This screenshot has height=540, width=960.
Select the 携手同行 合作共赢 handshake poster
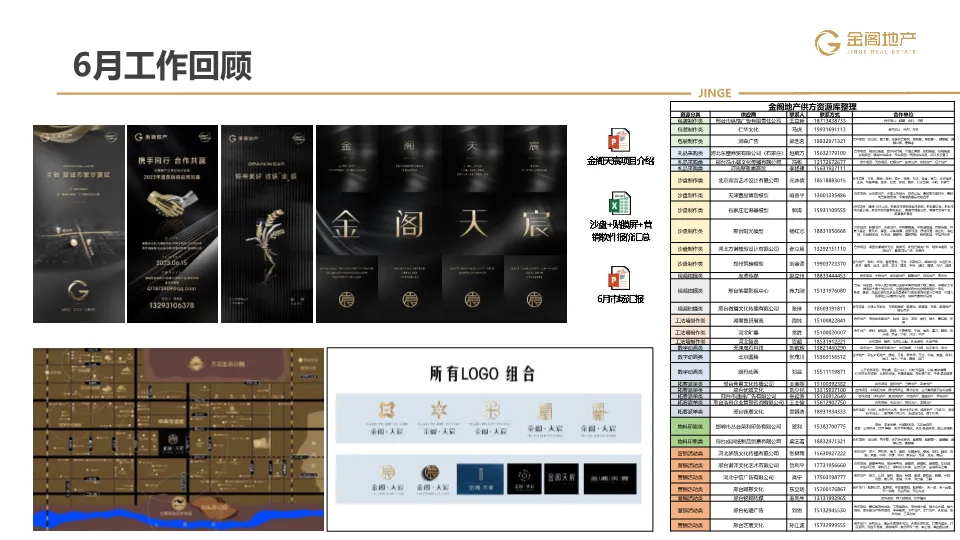click(x=173, y=224)
